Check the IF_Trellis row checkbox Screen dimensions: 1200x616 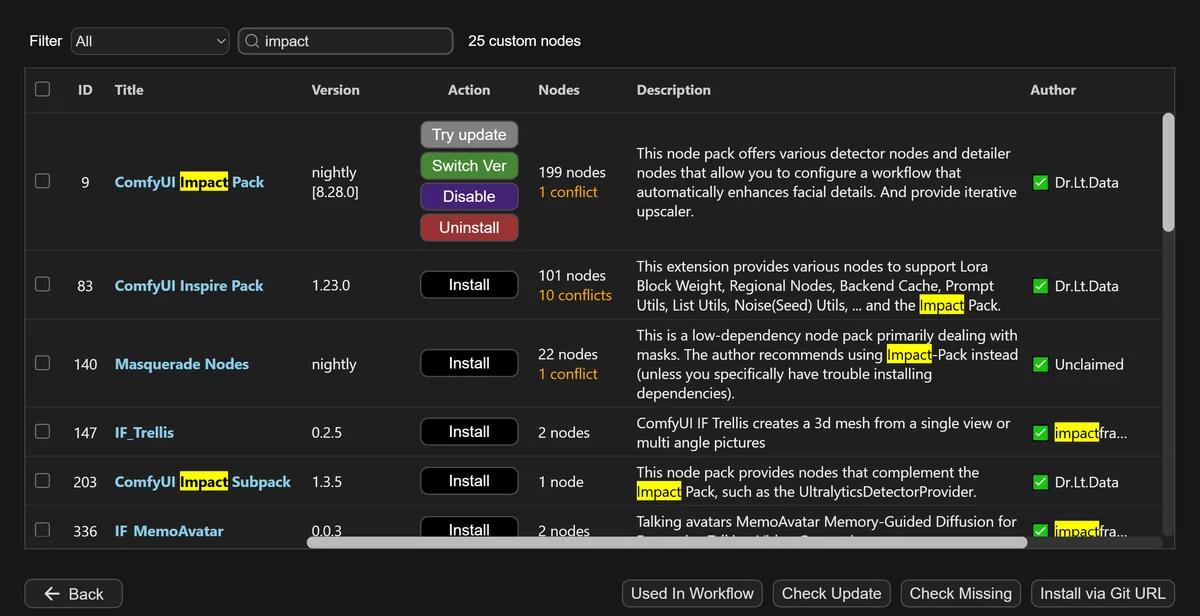42,431
